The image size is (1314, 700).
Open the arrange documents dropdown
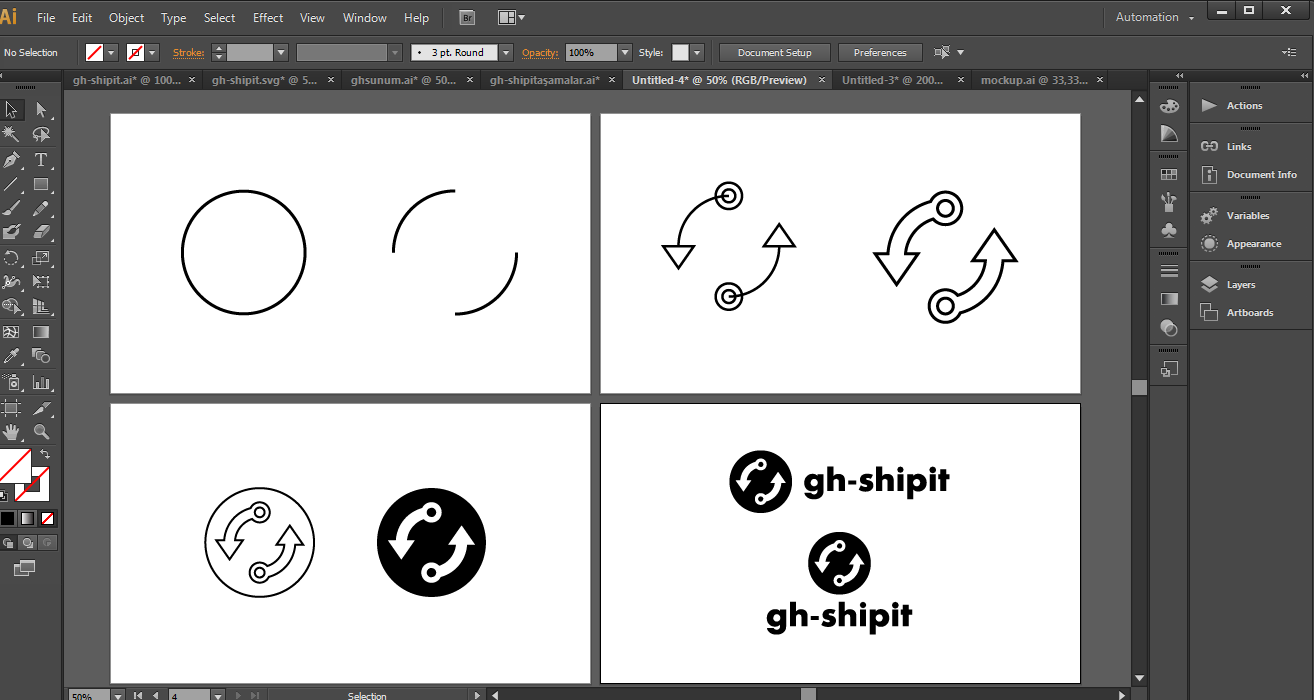pos(511,17)
